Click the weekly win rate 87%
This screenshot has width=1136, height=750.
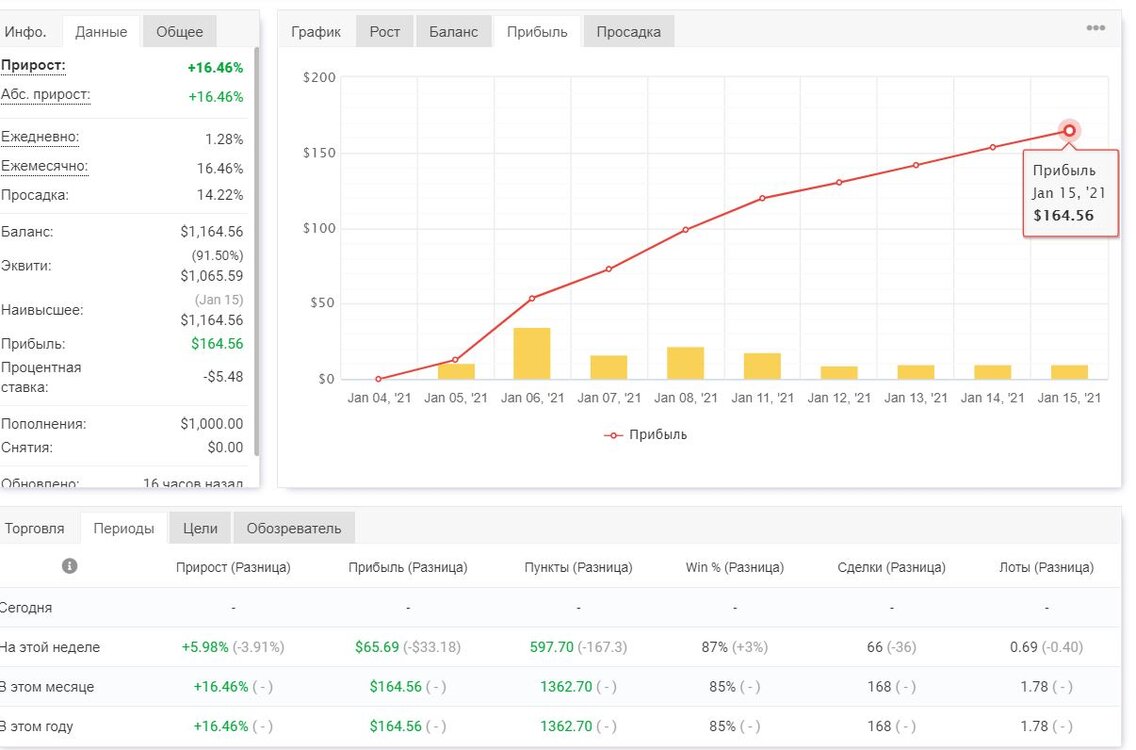pyautogui.click(x=714, y=647)
